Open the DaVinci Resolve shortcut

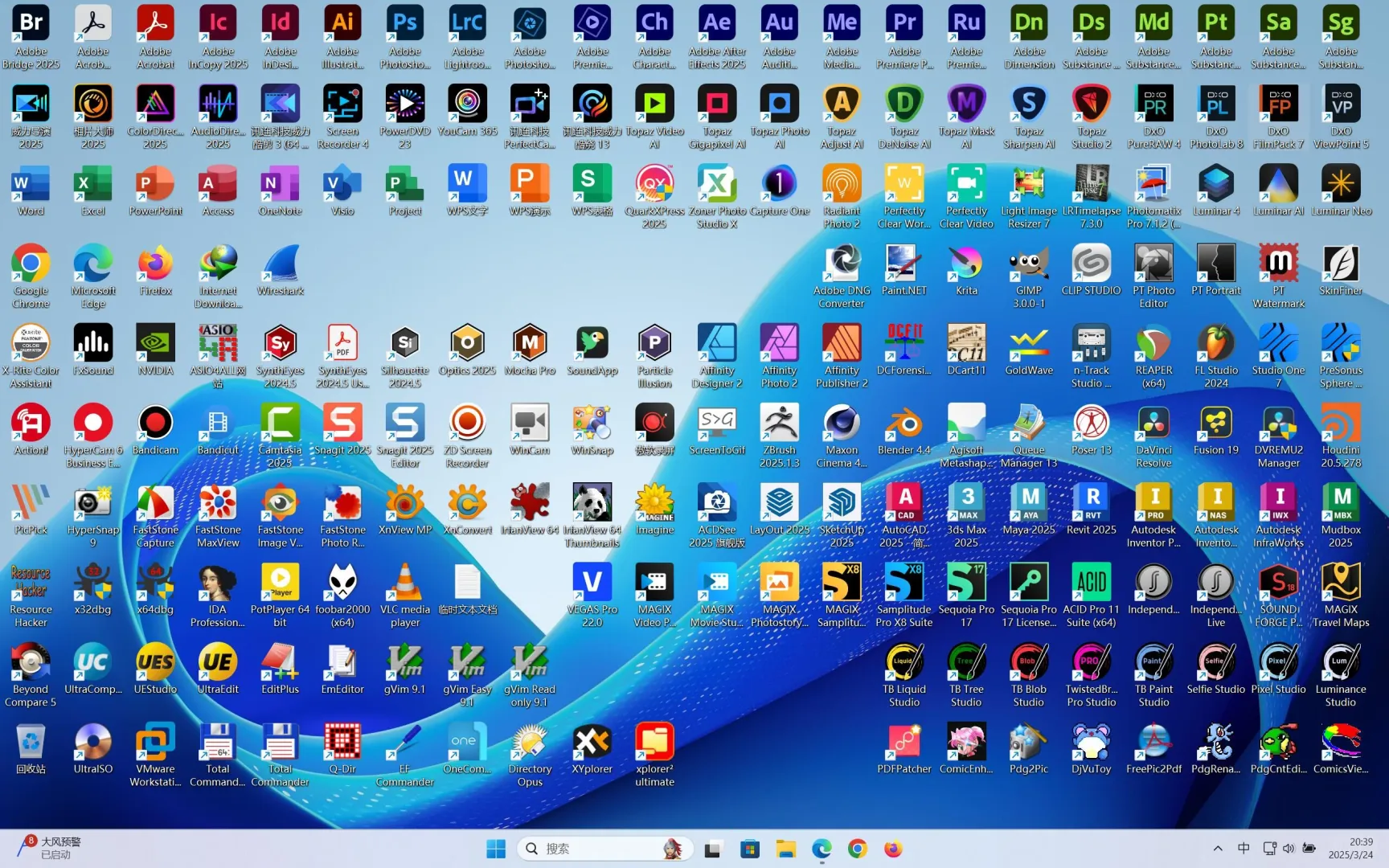tap(1153, 435)
